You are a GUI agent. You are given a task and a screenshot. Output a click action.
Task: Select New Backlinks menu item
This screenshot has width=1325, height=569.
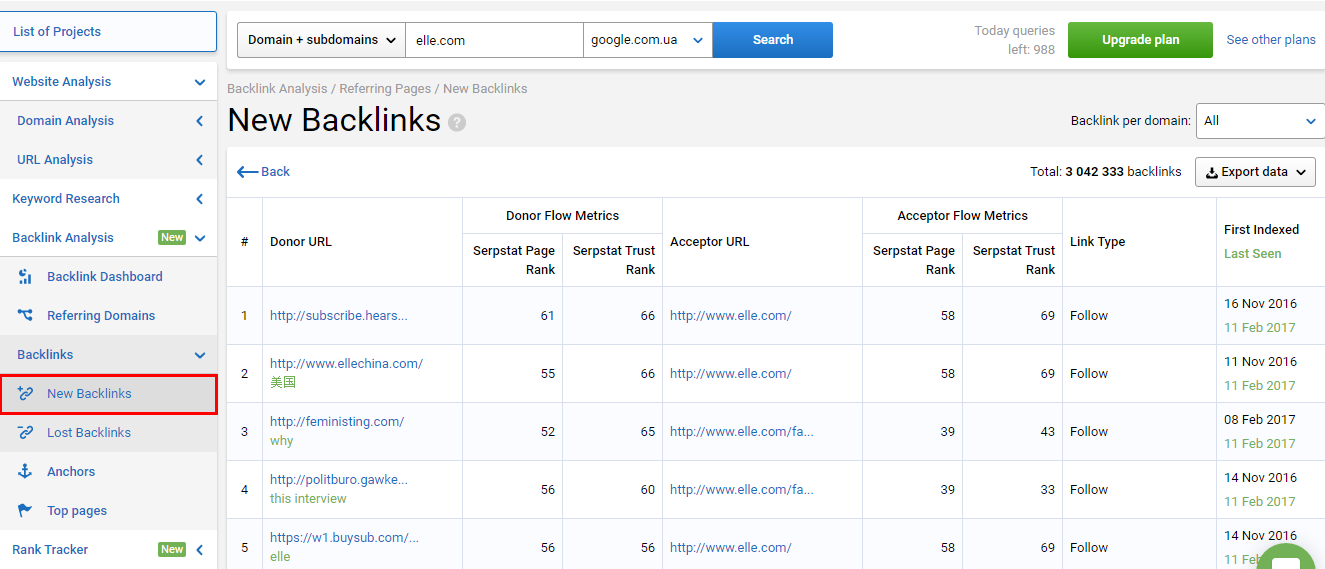pyautogui.click(x=89, y=394)
